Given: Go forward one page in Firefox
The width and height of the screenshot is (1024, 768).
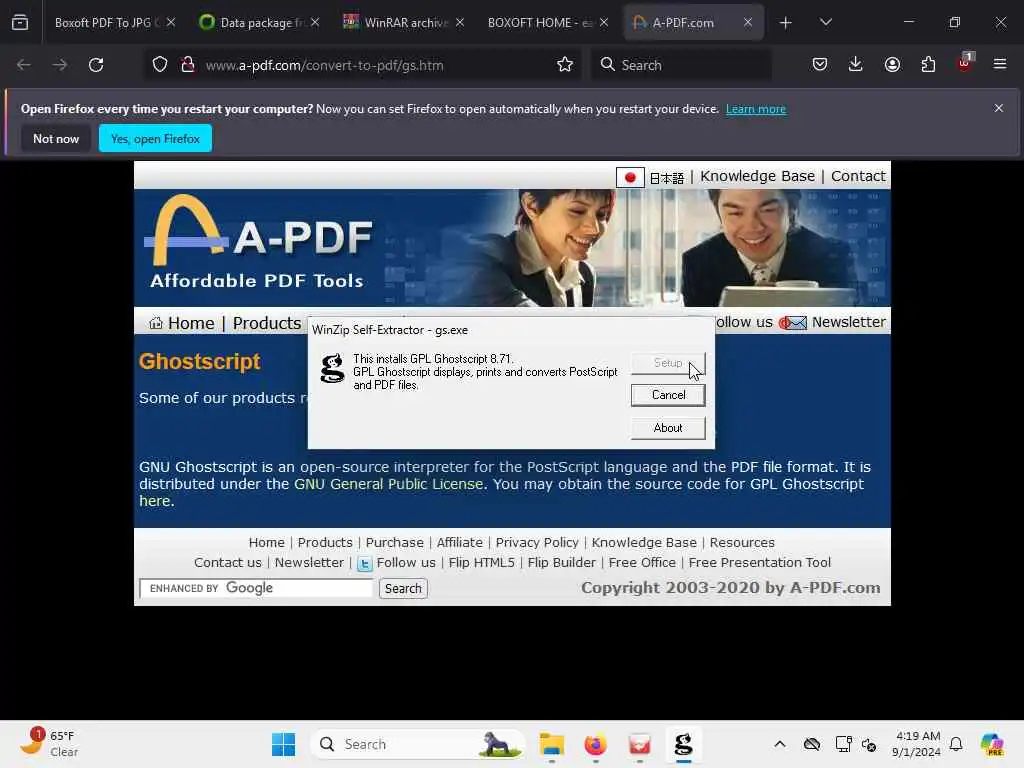Looking at the screenshot, I should [59, 65].
